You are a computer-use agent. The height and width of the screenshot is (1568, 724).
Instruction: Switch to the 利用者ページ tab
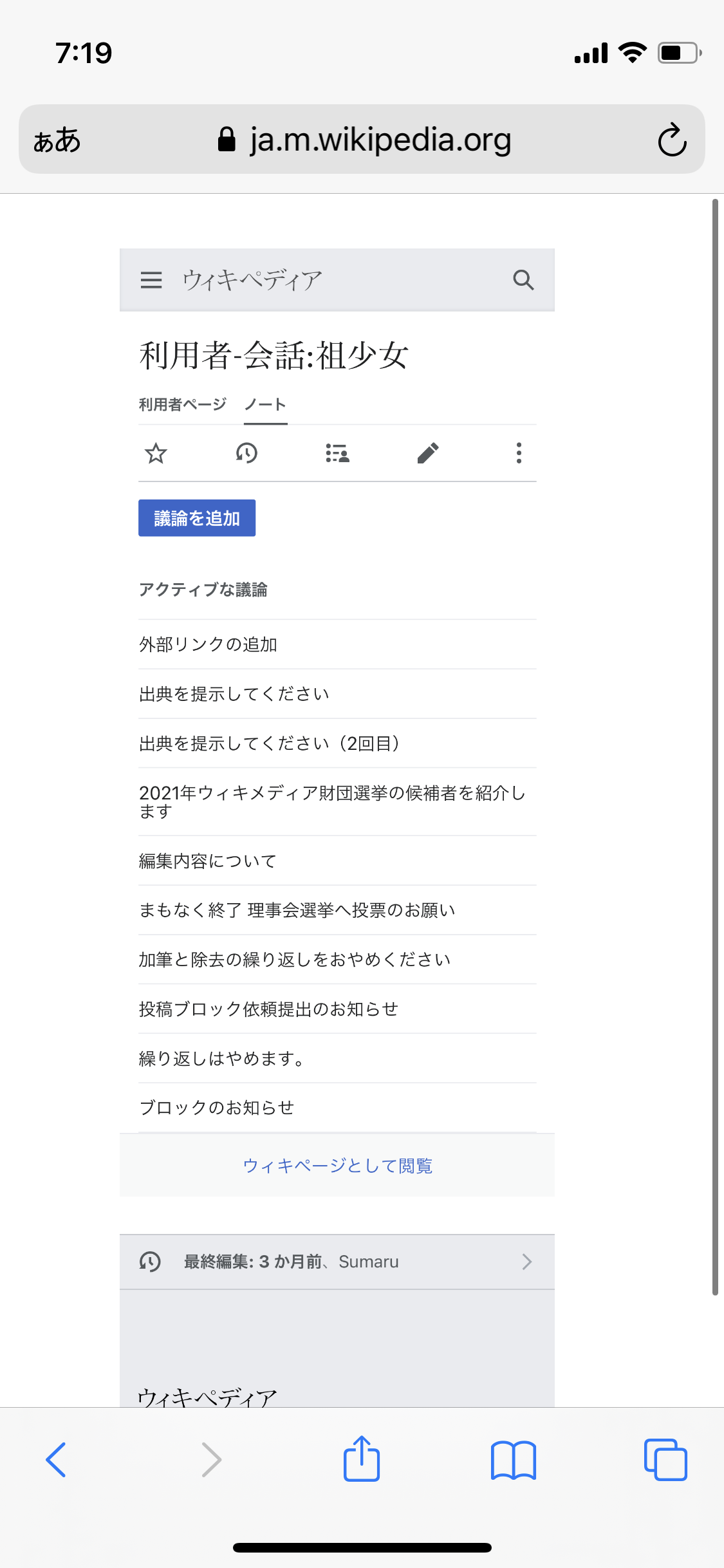click(x=183, y=404)
